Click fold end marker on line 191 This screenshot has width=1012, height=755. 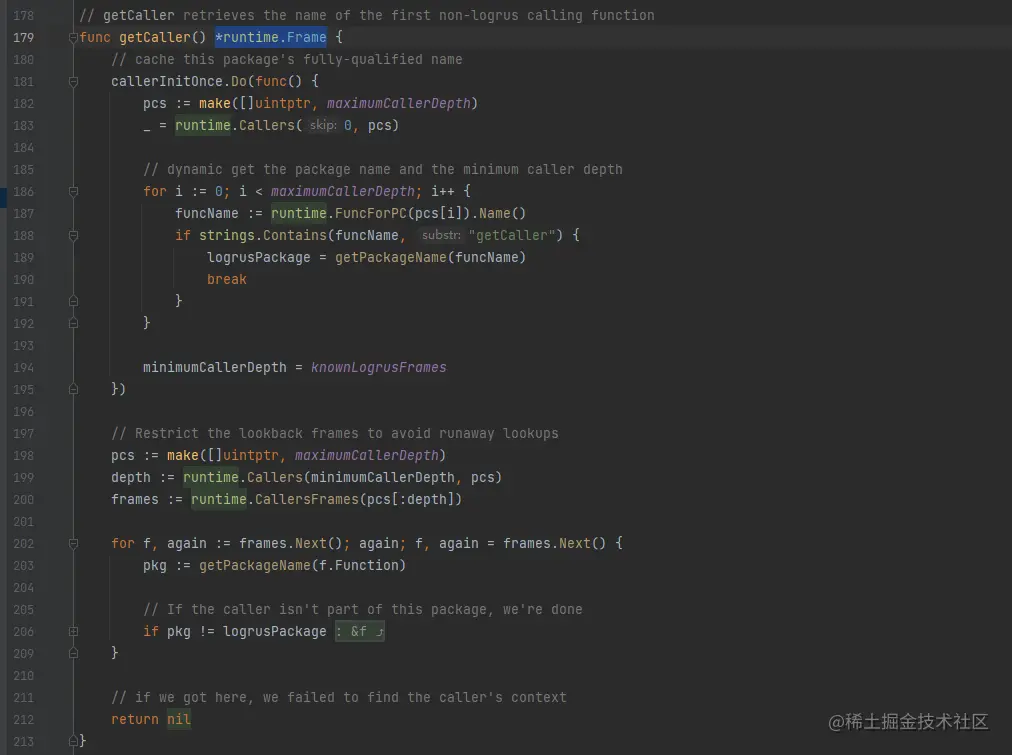(73, 301)
